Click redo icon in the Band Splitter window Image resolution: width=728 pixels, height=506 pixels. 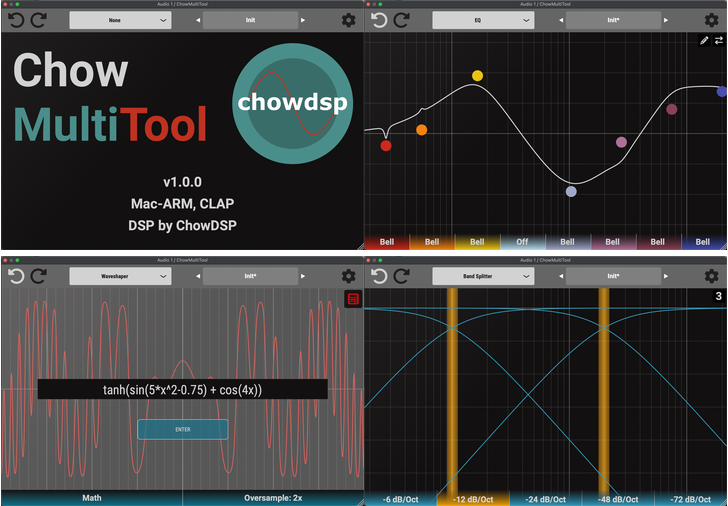(x=402, y=276)
